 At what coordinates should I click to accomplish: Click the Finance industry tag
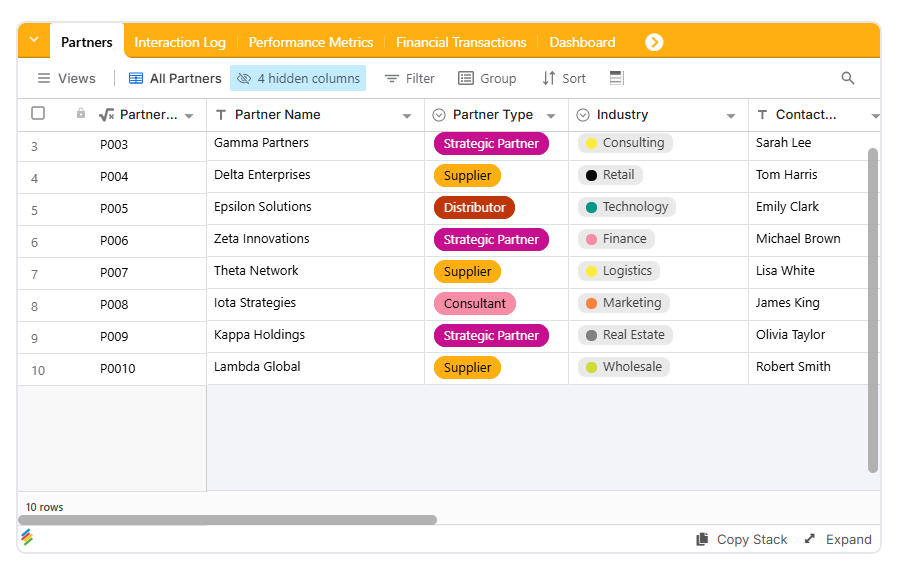pos(616,239)
